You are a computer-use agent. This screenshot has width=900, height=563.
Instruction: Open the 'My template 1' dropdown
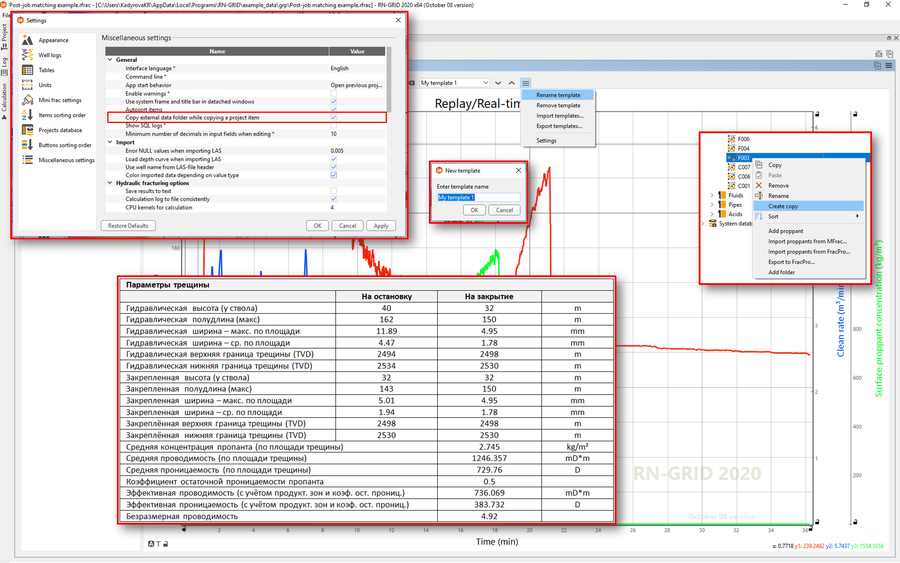click(x=455, y=83)
